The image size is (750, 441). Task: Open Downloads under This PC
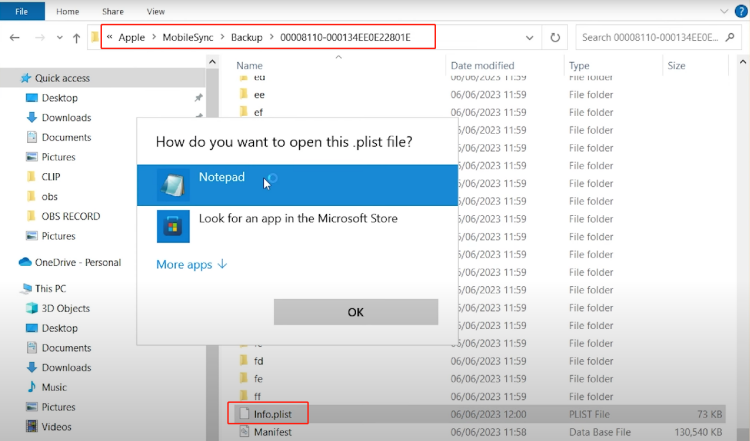66,367
